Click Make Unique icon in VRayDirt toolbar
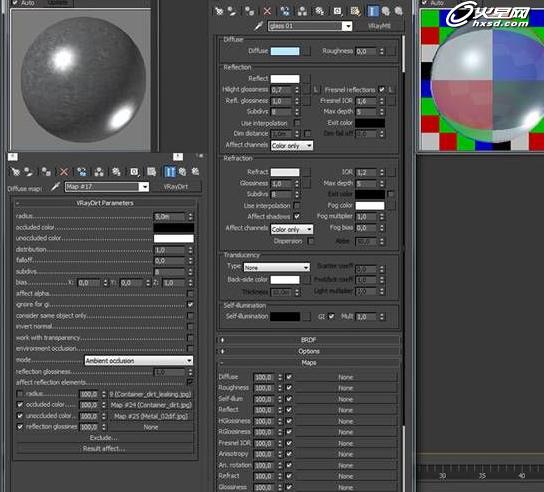This screenshot has width=544, height=492. pyautogui.click(x=99, y=172)
